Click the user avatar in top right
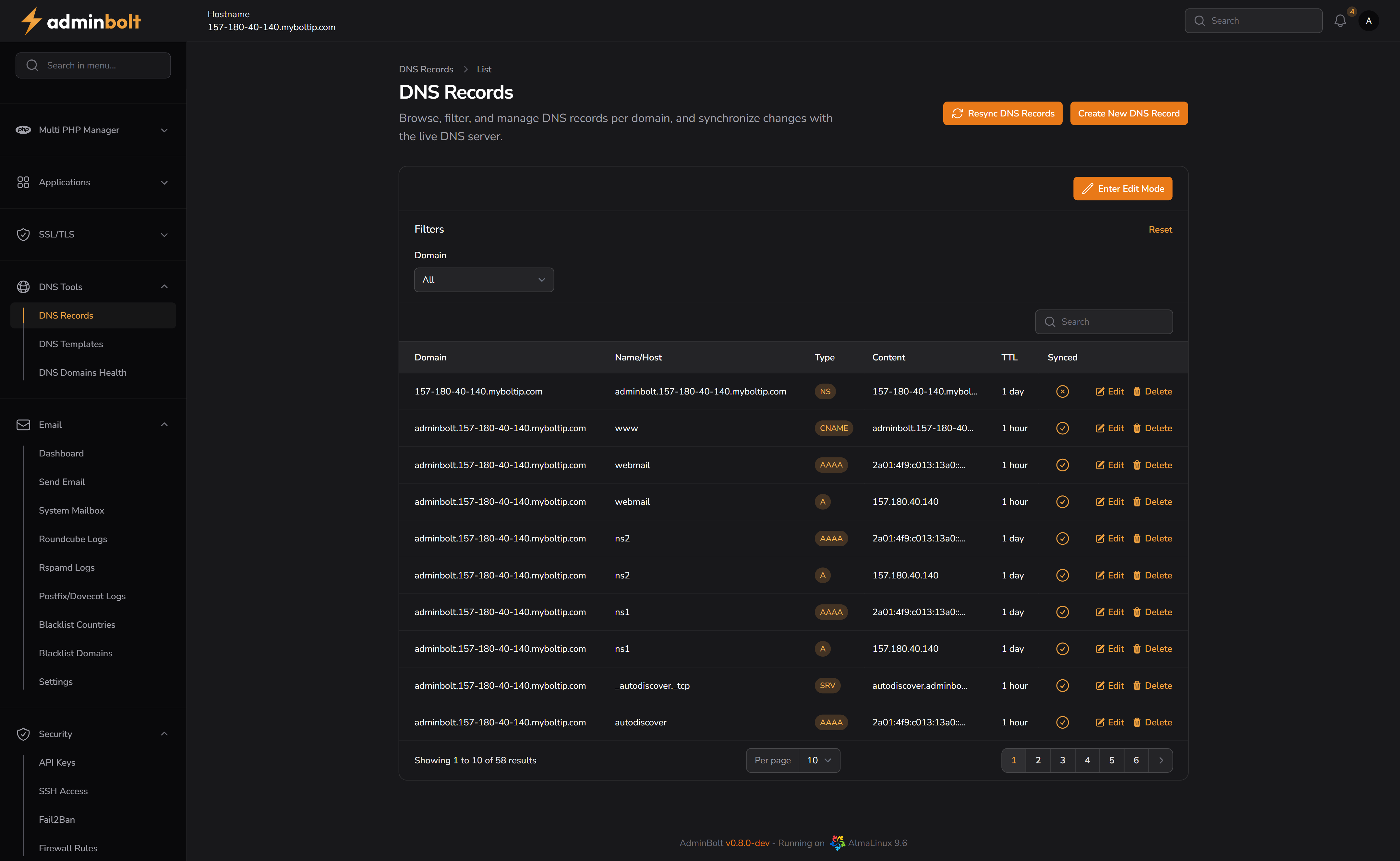 [1369, 20]
